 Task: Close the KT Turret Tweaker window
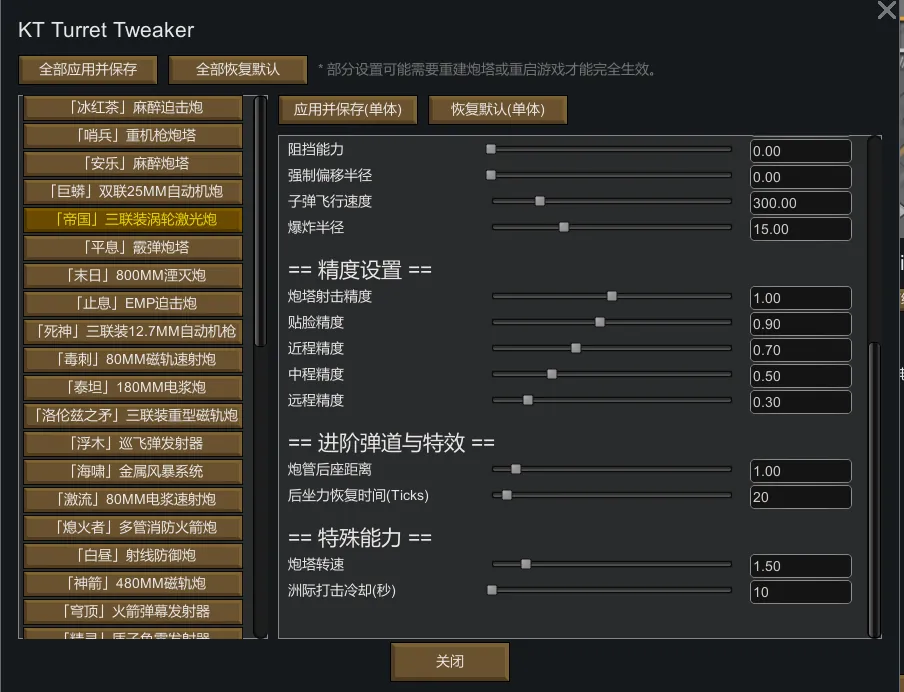point(887,11)
